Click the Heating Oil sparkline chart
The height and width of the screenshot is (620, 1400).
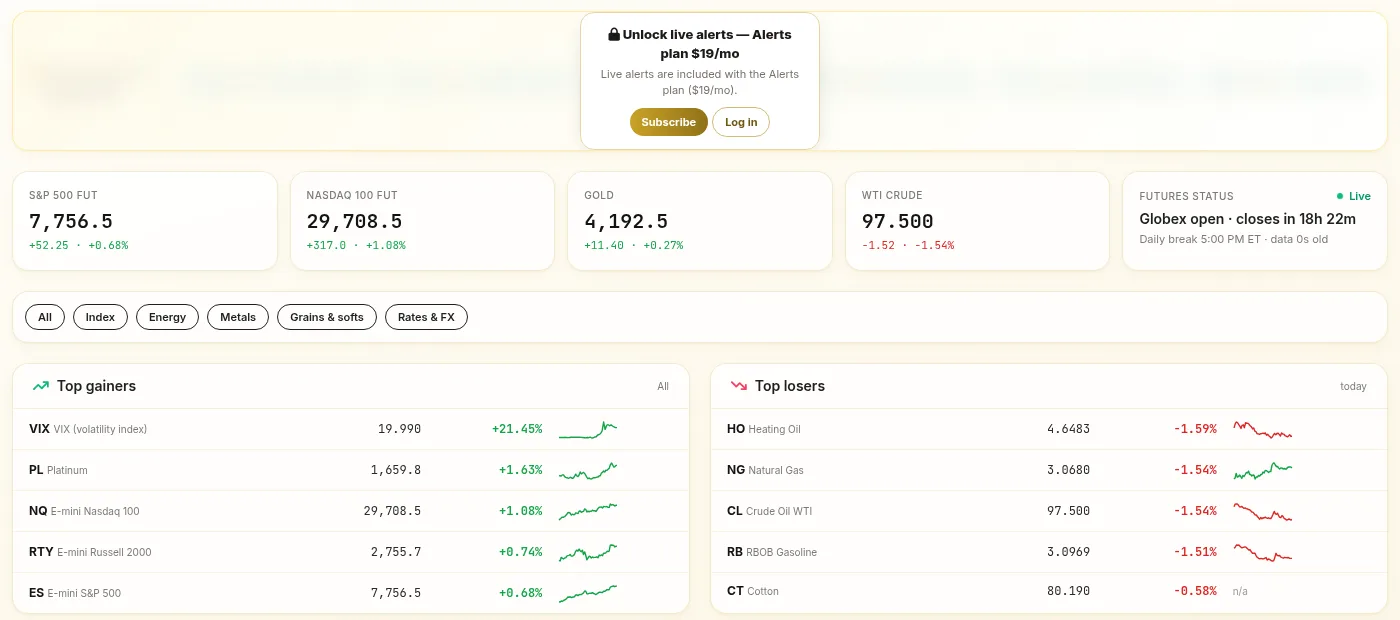tap(1263, 429)
